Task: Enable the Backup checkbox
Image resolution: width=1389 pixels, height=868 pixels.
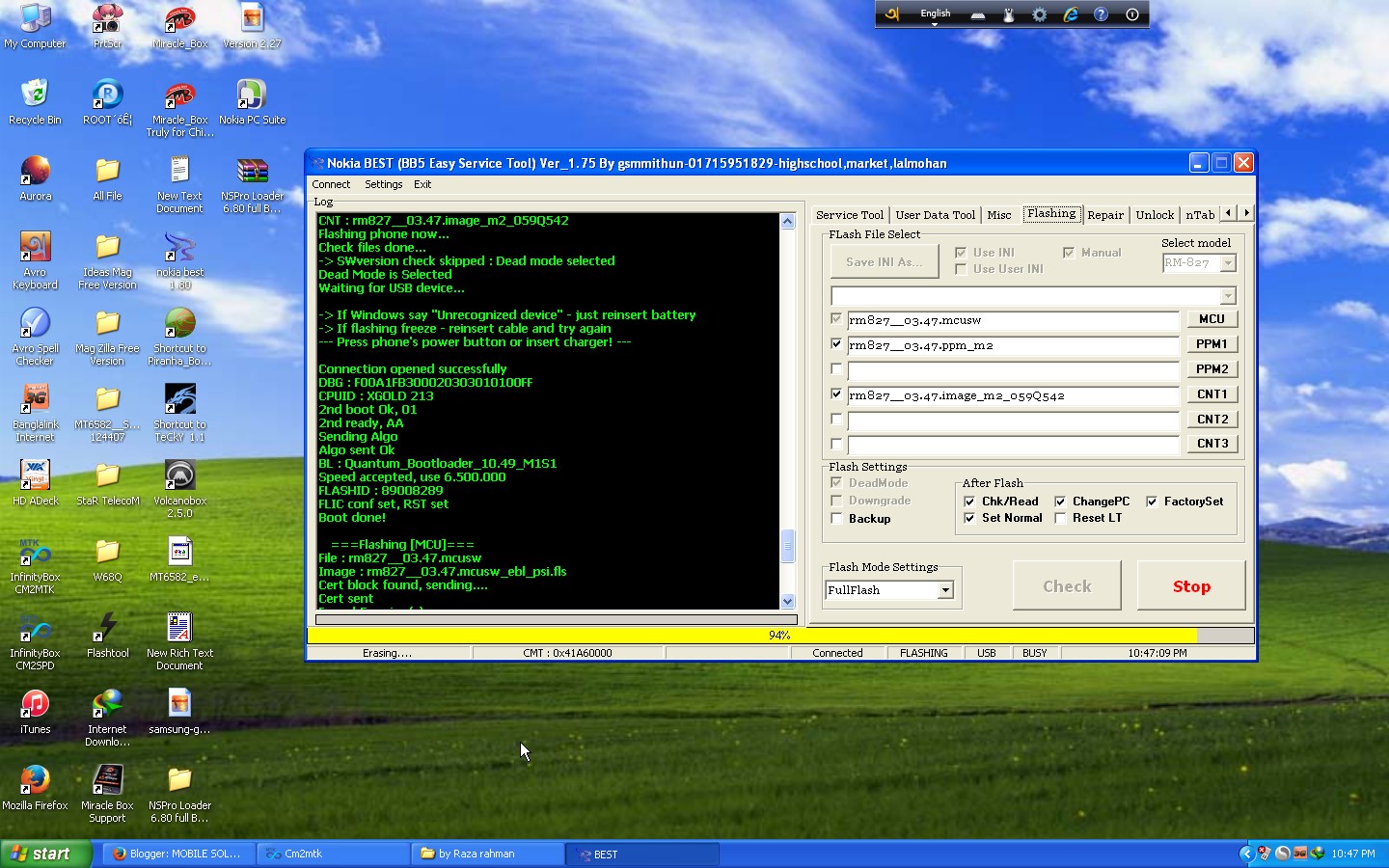Action: 836,518
